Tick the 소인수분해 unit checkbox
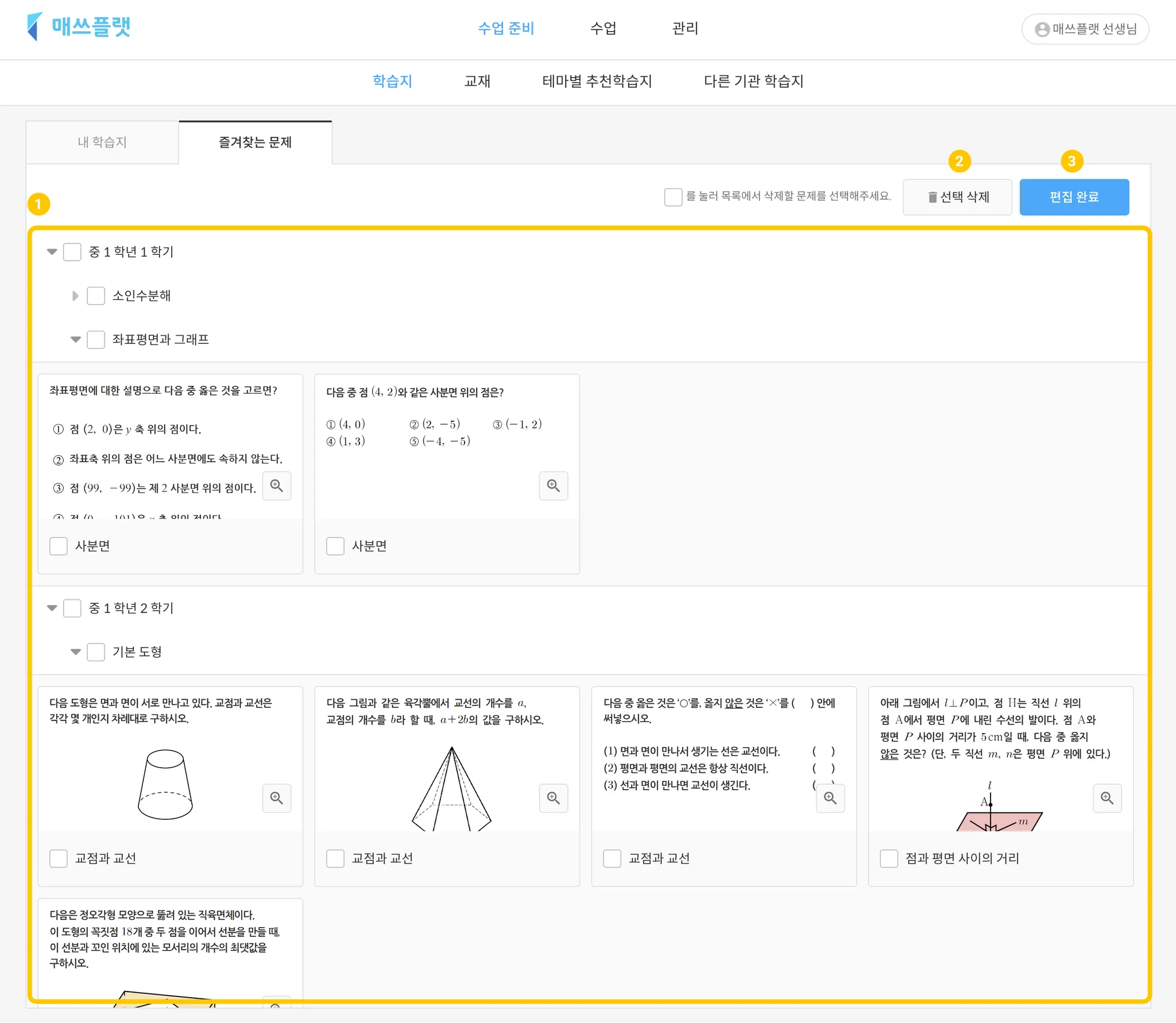This screenshot has width=1176, height=1023. point(95,296)
